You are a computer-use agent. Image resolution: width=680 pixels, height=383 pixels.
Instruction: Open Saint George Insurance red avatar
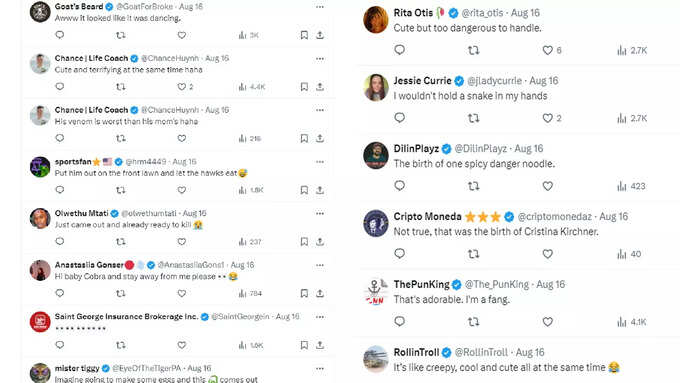pyautogui.click(x=40, y=322)
